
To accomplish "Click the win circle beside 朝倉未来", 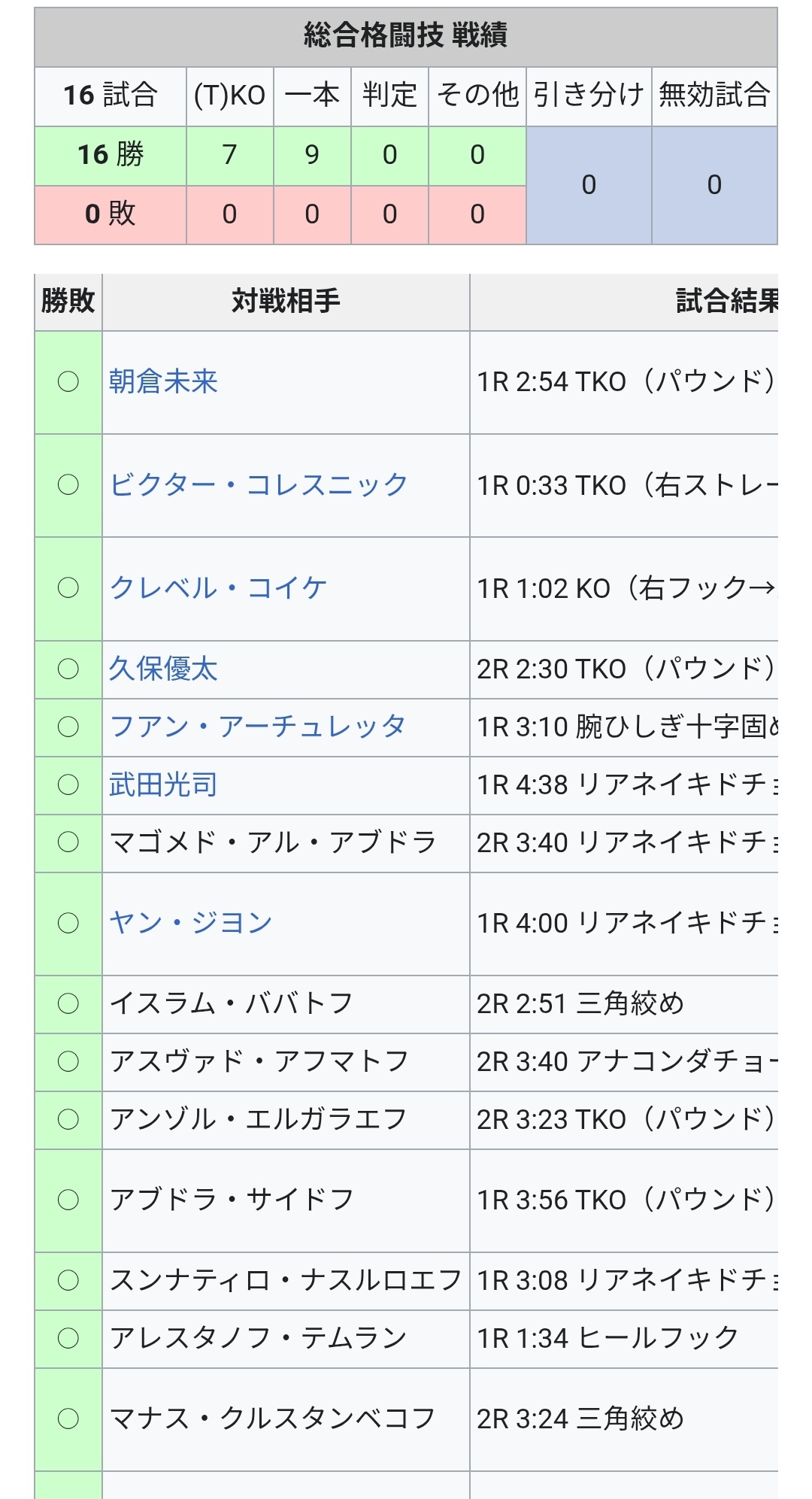I will click(x=68, y=382).
